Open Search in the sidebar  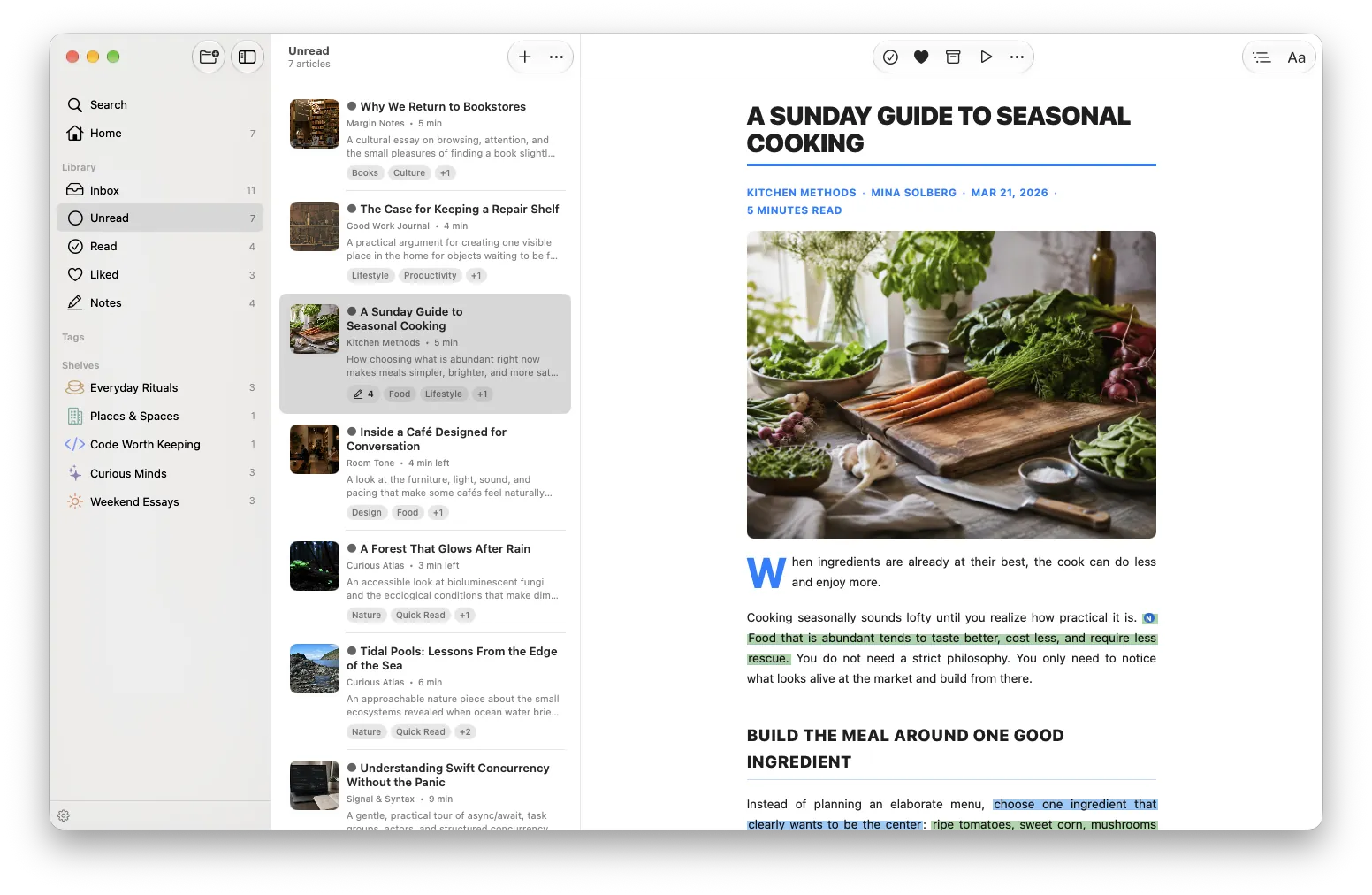160,104
